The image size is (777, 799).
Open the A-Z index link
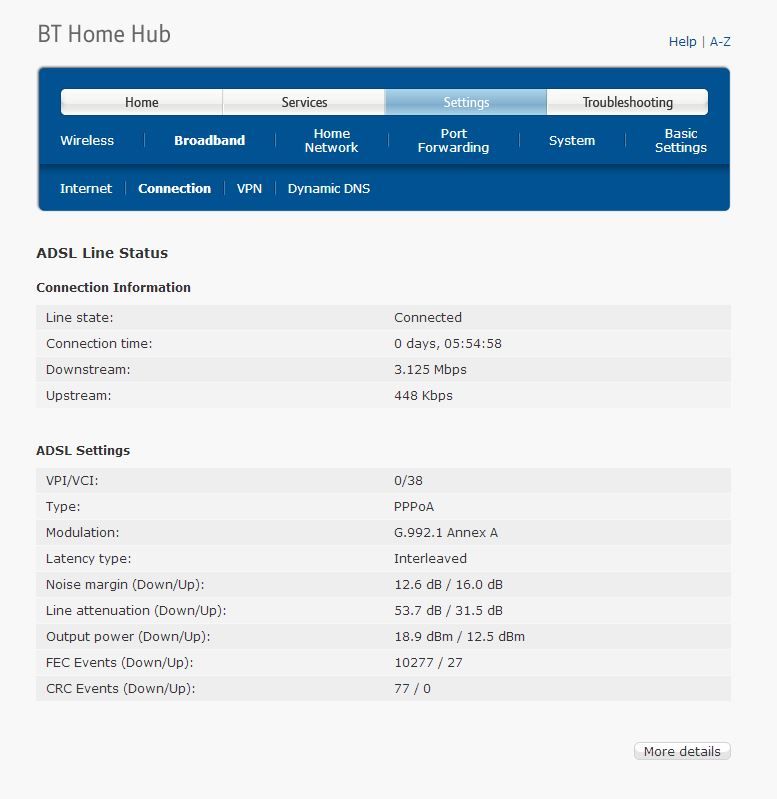pos(720,41)
